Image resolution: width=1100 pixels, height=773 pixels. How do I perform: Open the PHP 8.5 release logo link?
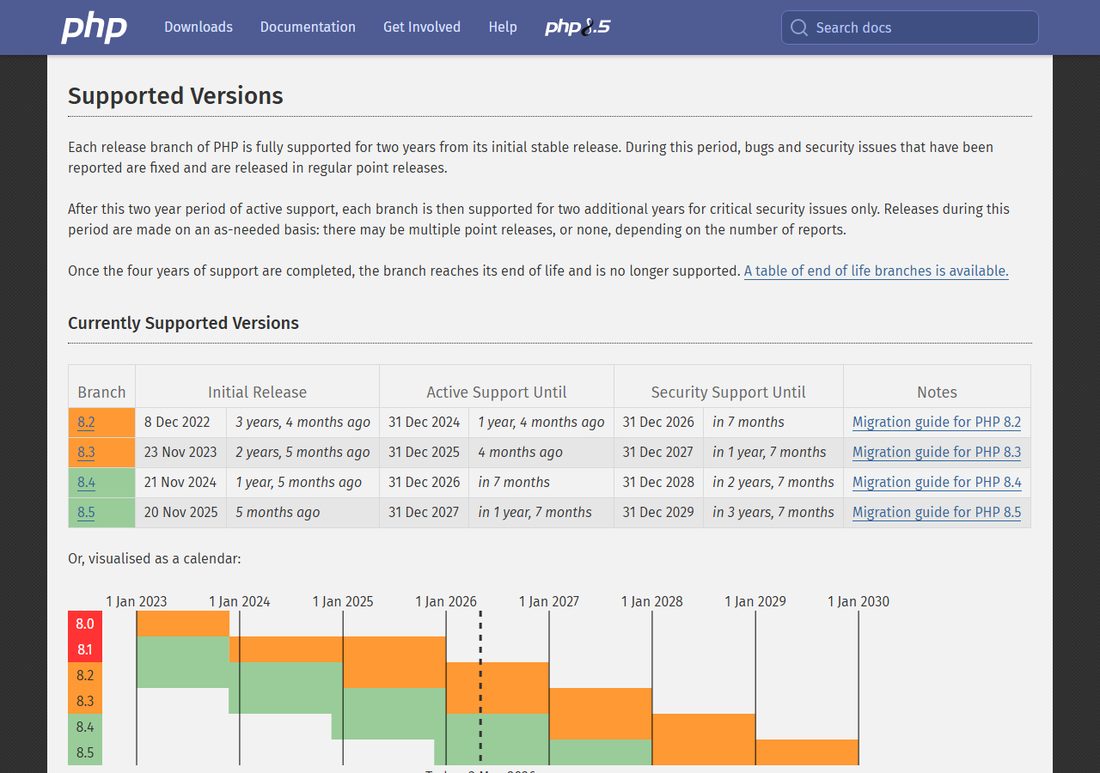pos(577,27)
